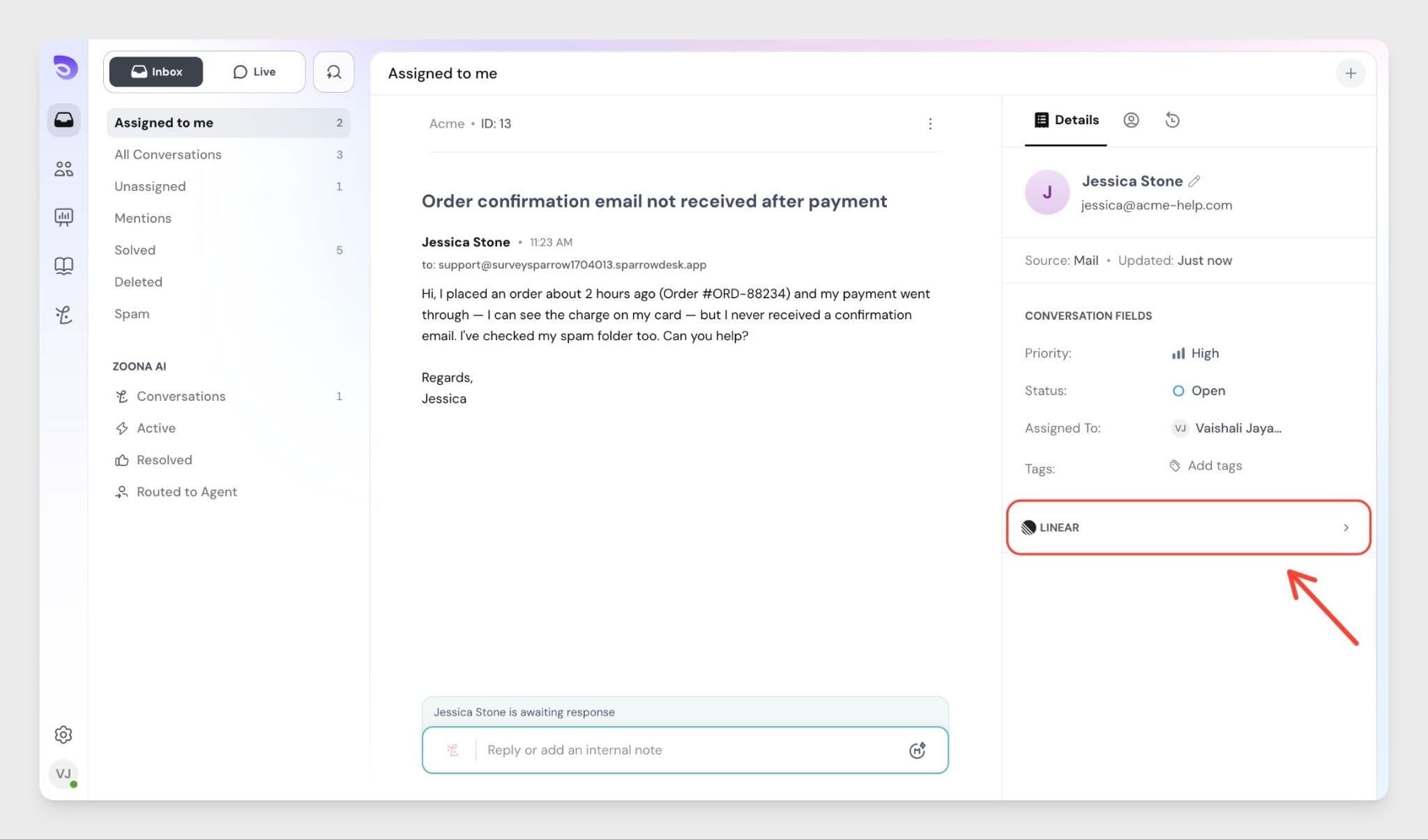The height and width of the screenshot is (840, 1428).
Task: Open the Contacts icon in left rail
Action: 63,169
